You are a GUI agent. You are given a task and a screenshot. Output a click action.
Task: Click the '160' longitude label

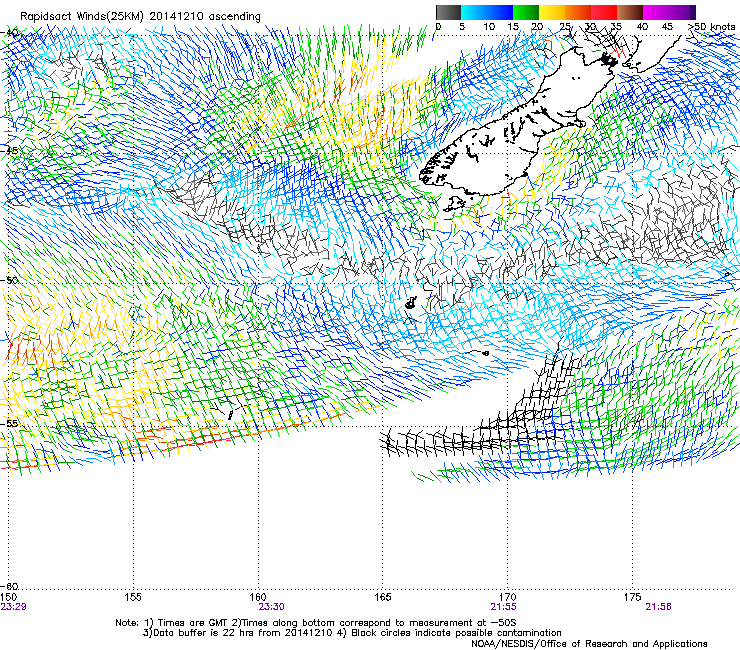(258, 597)
